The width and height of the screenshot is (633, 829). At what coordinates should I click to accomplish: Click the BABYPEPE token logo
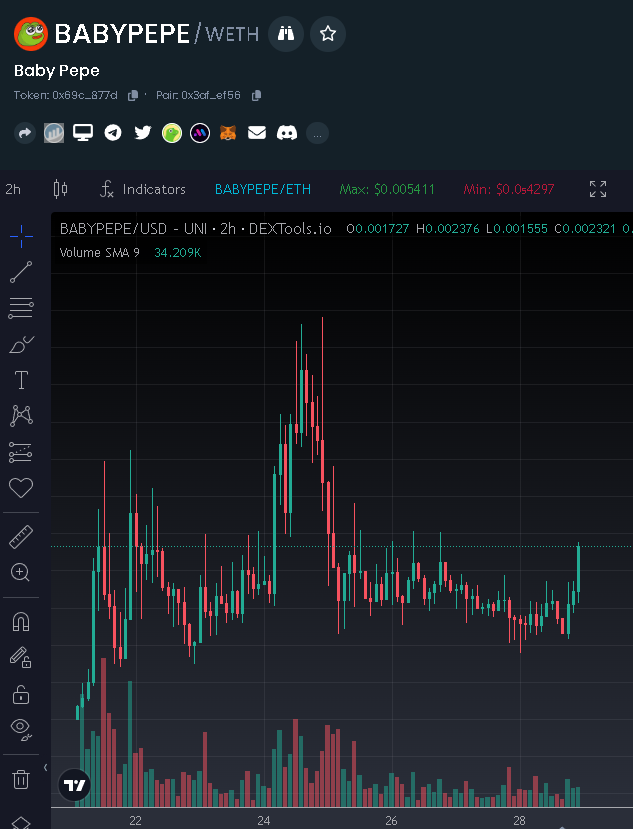[31, 34]
